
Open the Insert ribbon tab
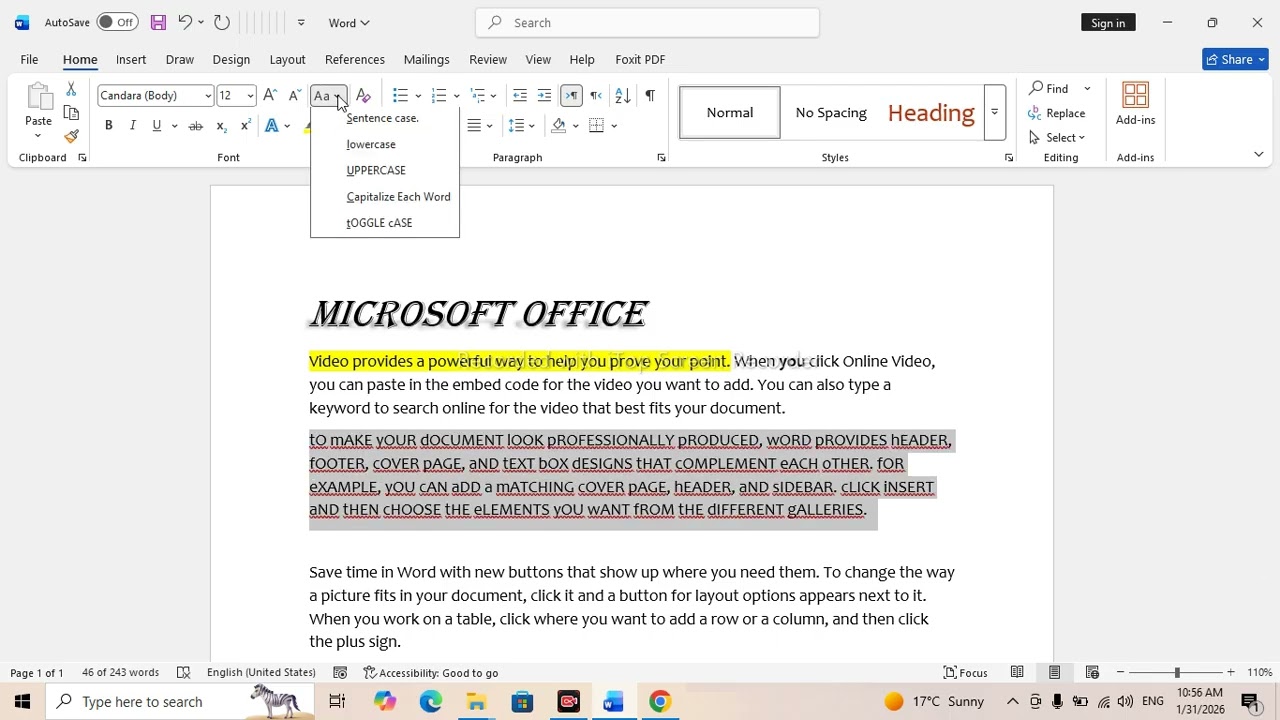tap(131, 59)
